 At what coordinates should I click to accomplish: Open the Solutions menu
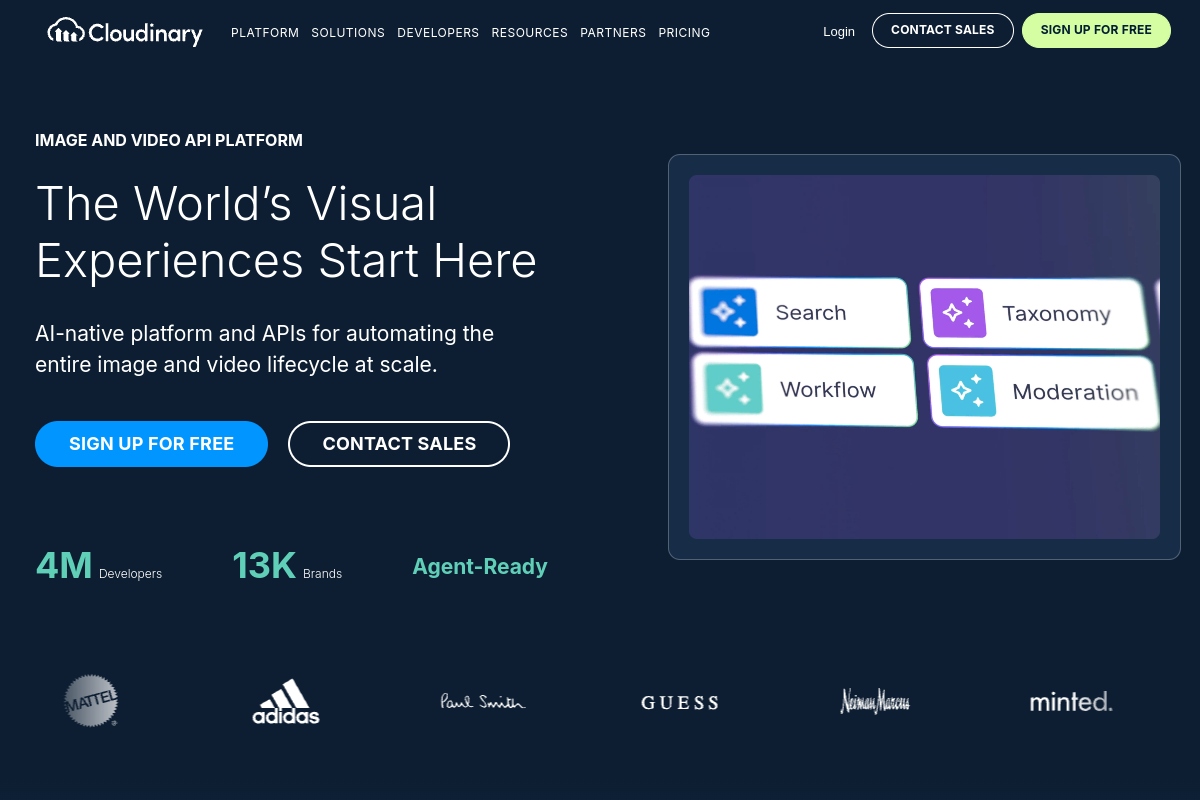pyautogui.click(x=348, y=33)
